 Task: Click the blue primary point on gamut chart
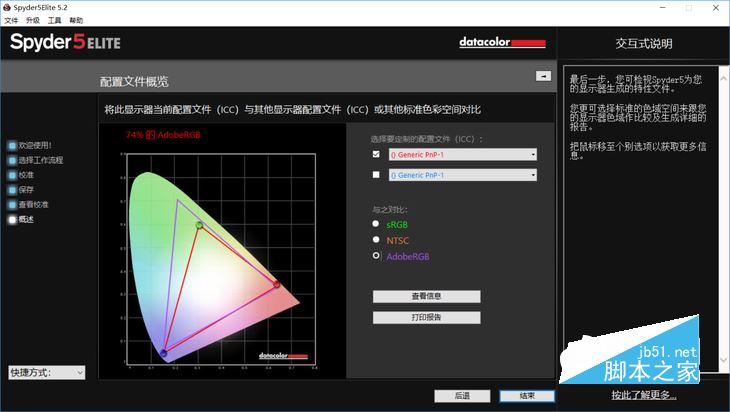pyautogui.click(x=163, y=353)
